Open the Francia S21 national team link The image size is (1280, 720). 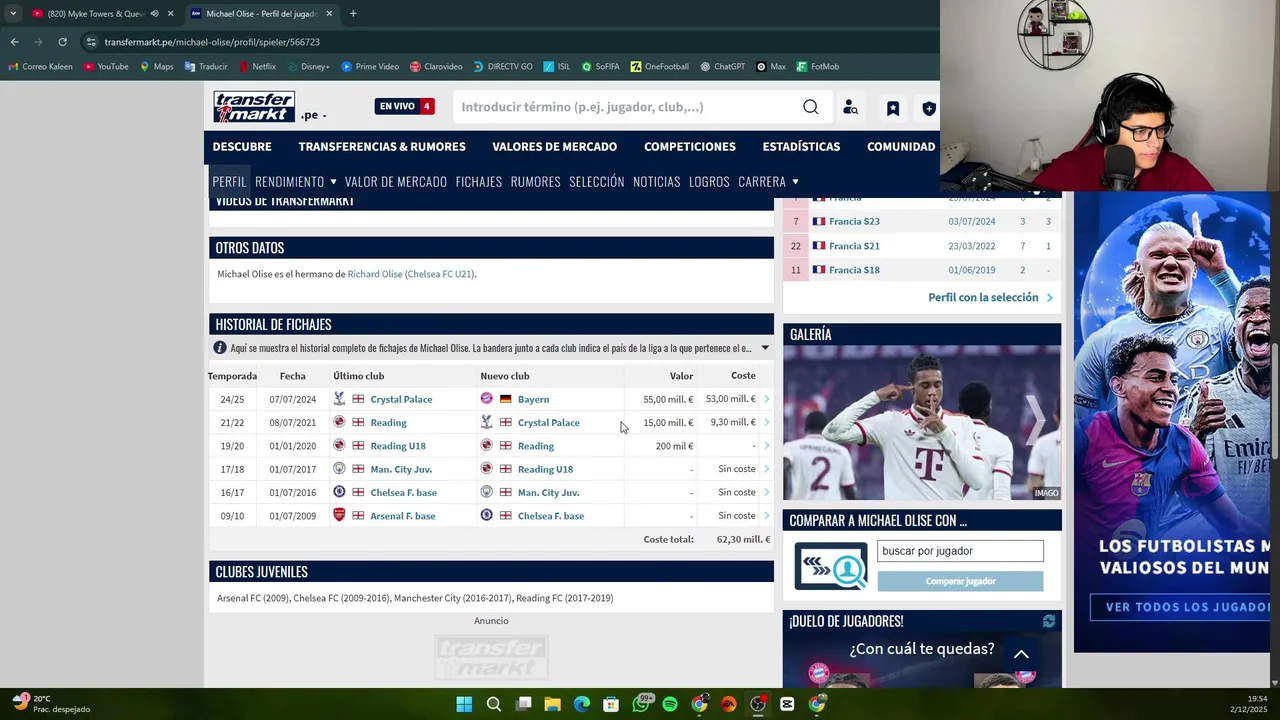click(854, 246)
